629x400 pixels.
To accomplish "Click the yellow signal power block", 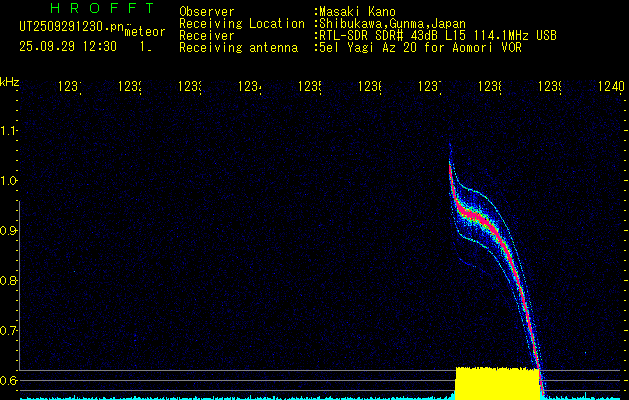I will (x=497, y=383).
